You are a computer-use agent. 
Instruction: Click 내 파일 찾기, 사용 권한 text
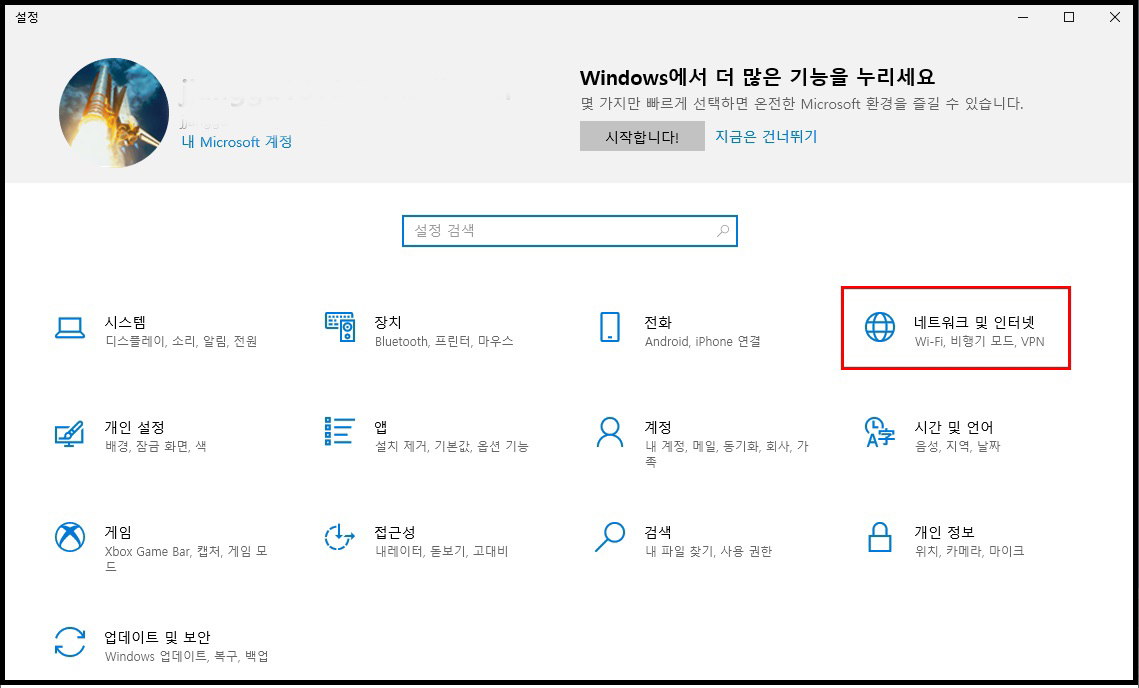tap(708, 551)
